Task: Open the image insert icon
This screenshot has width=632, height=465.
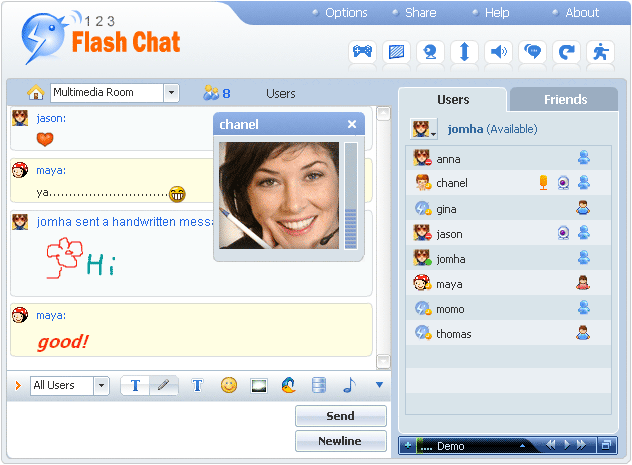Action: (x=259, y=385)
